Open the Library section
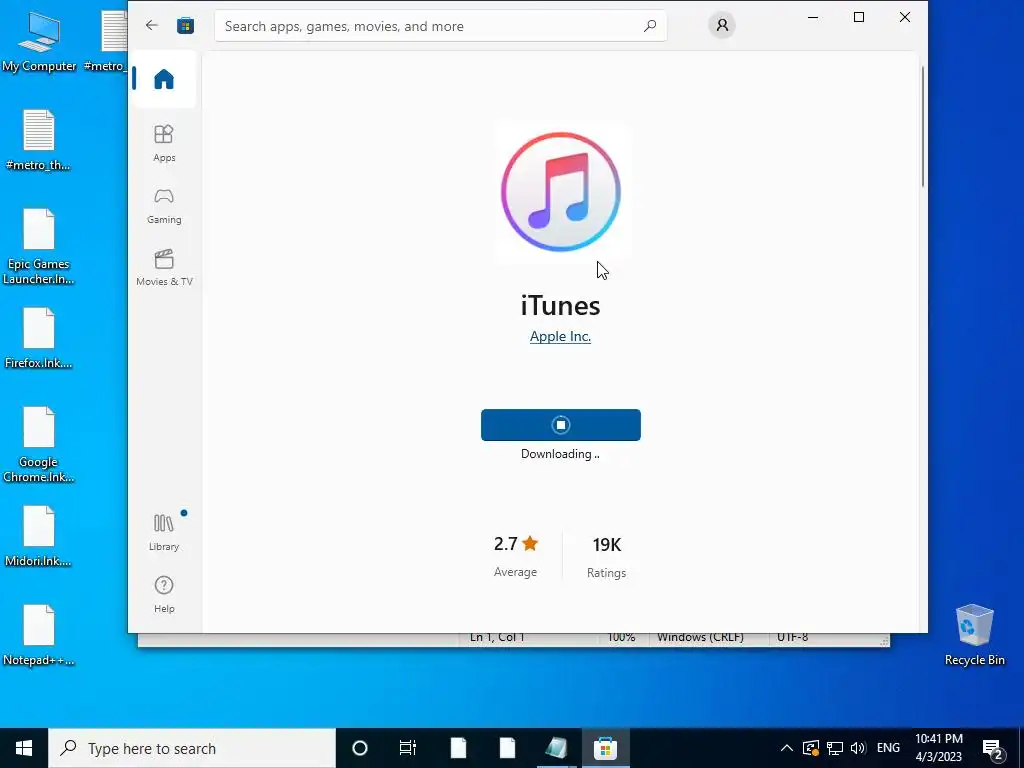Viewport: 1024px width, 768px height. 164,532
